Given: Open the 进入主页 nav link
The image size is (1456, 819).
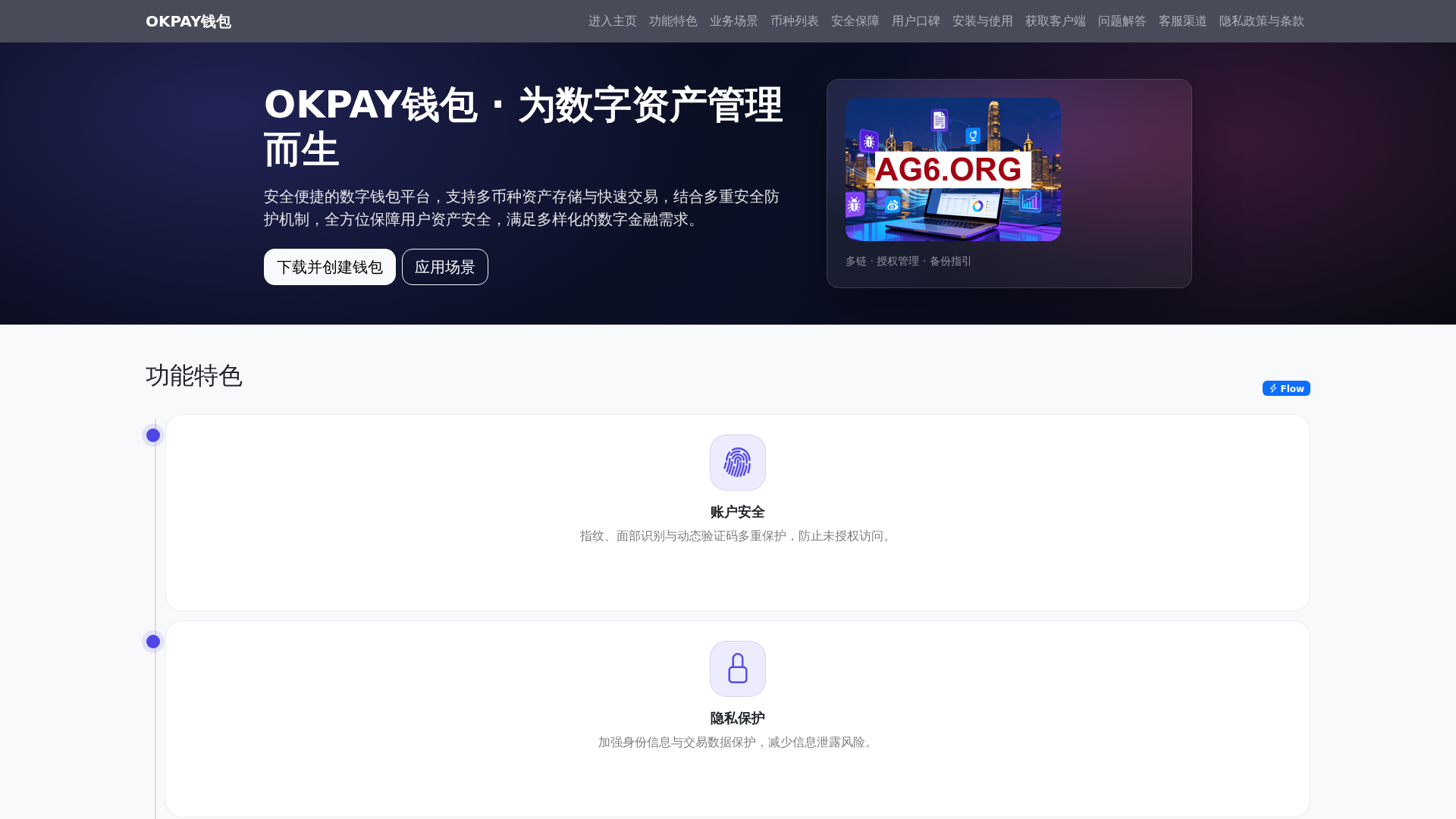Looking at the screenshot, I should tap(613, 21).
